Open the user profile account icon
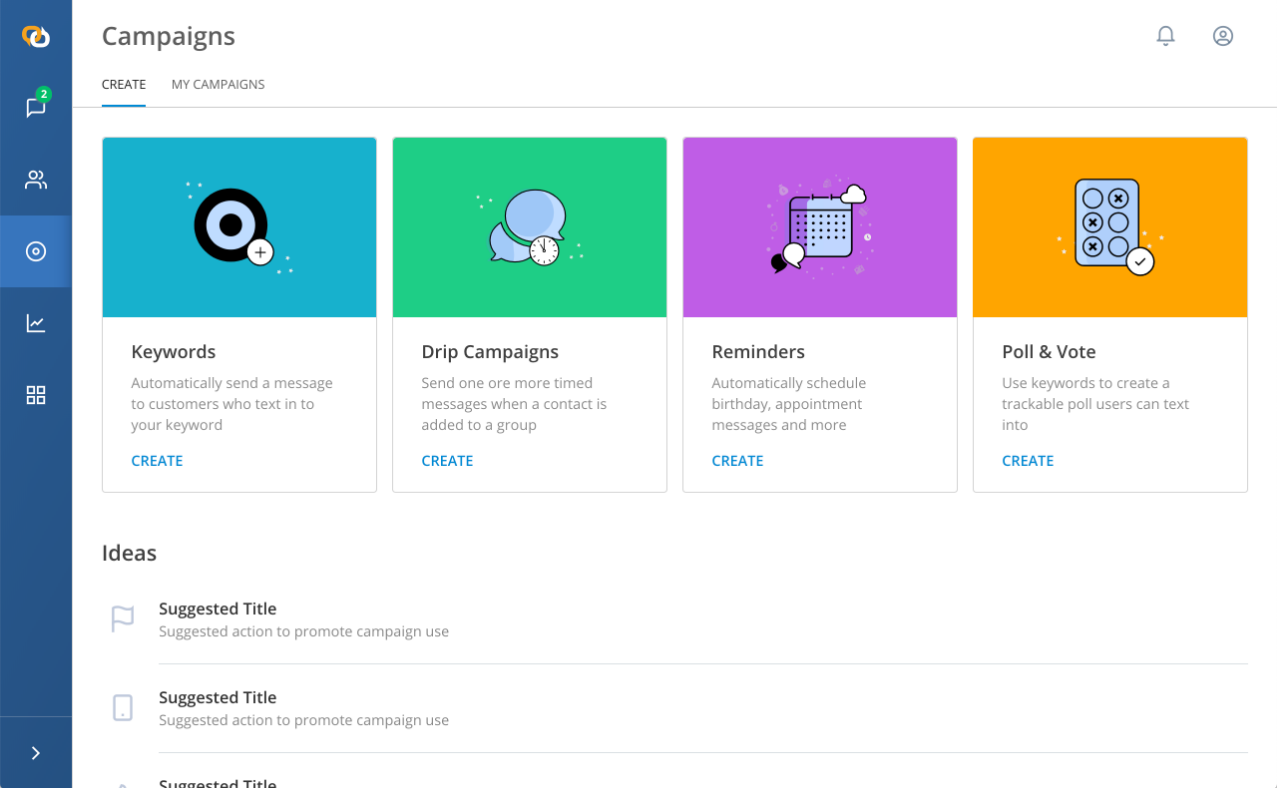This screenshot has height=788, width=1280. [x=1222, y=36]
